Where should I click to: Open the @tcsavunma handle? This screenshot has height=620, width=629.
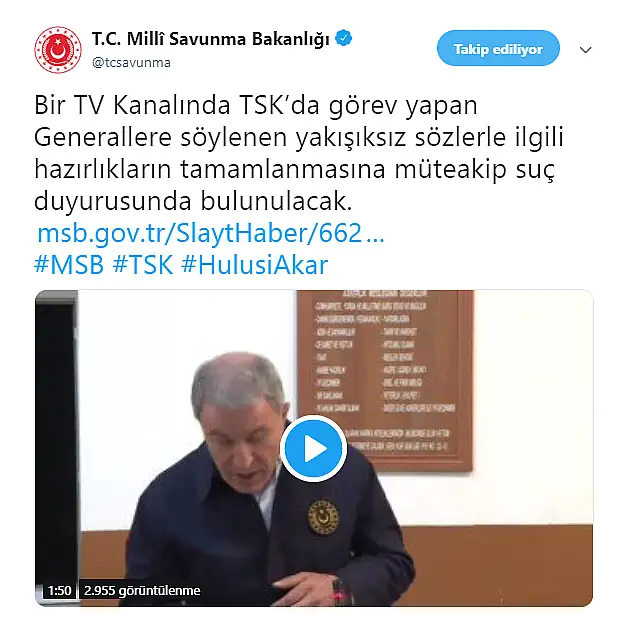pos(131,63)
